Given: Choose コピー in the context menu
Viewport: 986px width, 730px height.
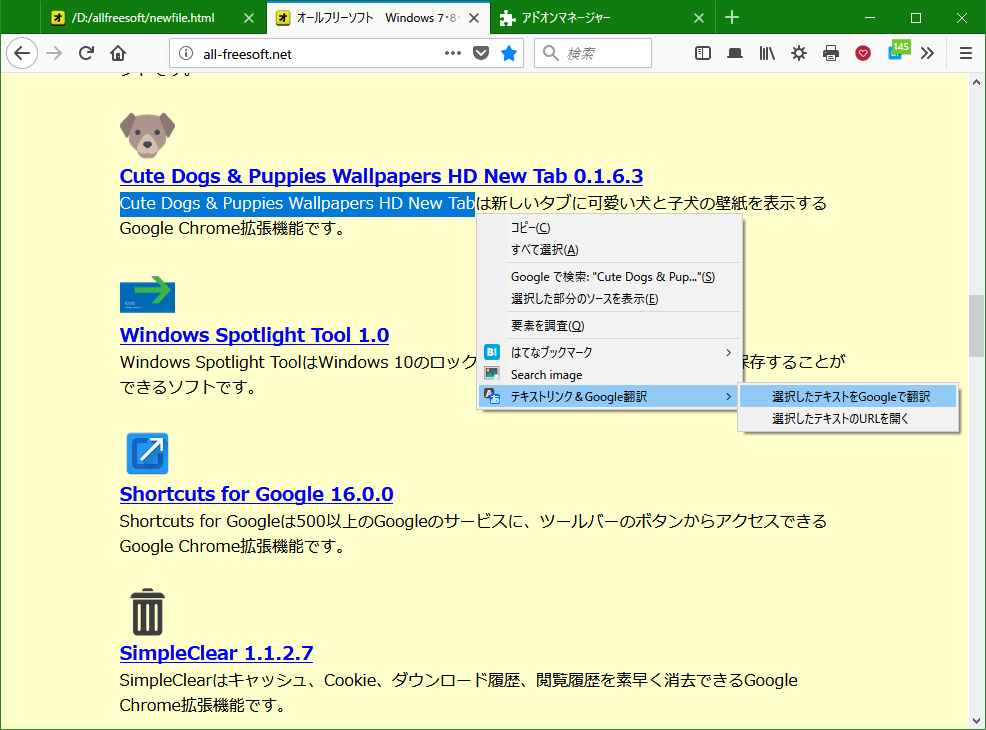Looking at the screenshot, I should pyautogui.click(x=610, y=228).
